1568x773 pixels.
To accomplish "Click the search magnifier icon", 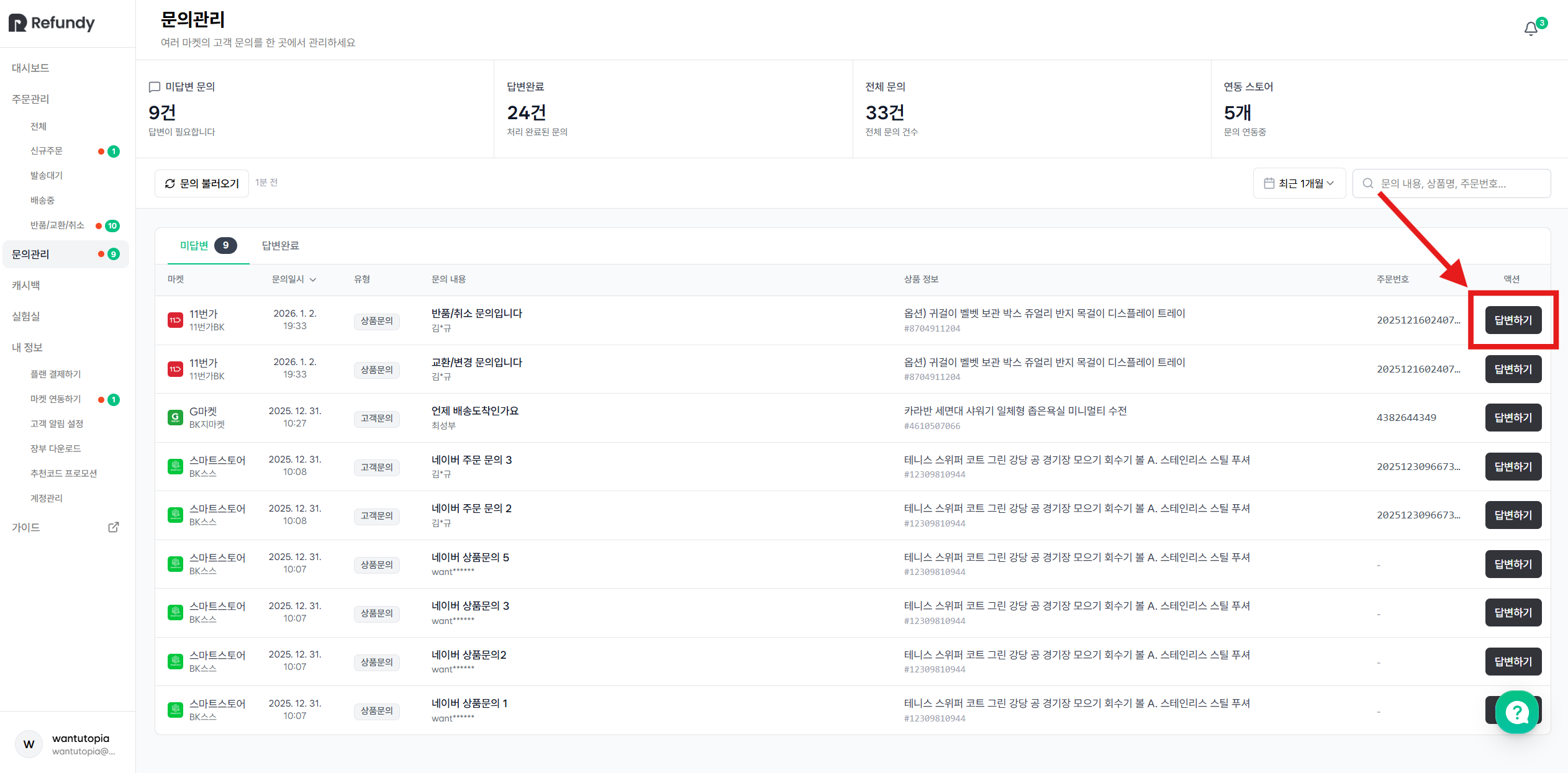I will (x=1367, y=183).
